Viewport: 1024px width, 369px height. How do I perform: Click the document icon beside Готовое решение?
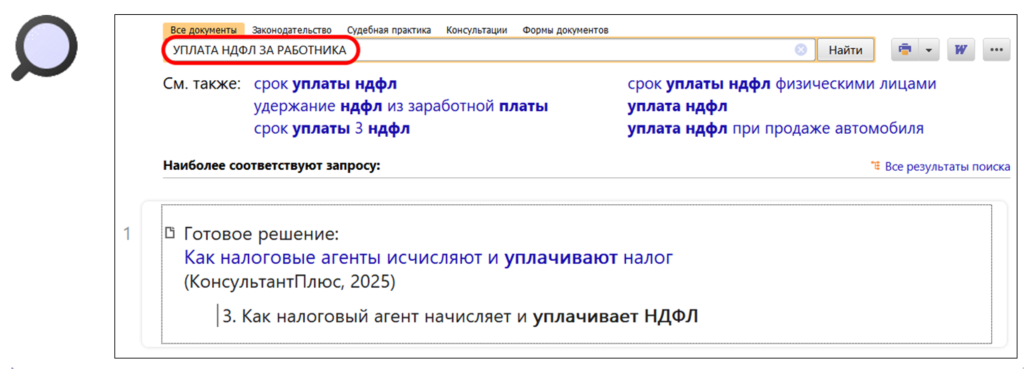[170, 233]
